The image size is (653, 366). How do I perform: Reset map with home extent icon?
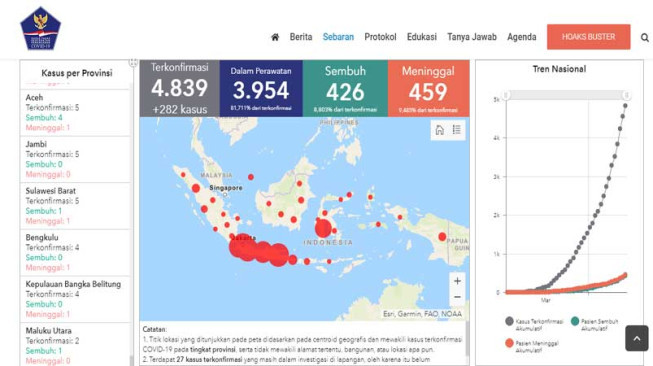tap(439, 130)
